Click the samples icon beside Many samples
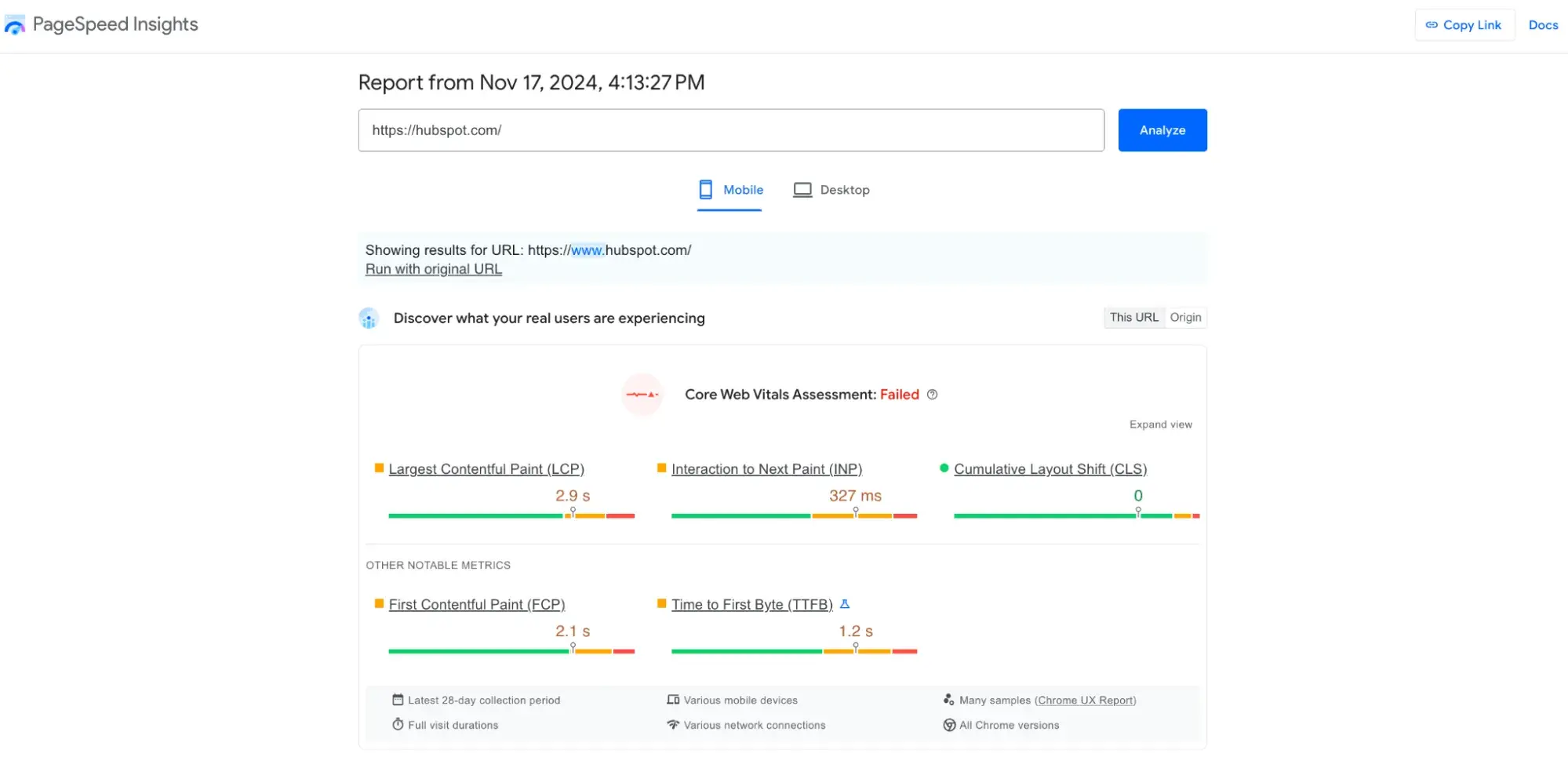Screen dimensions: 1568x768 coord(948,700)
